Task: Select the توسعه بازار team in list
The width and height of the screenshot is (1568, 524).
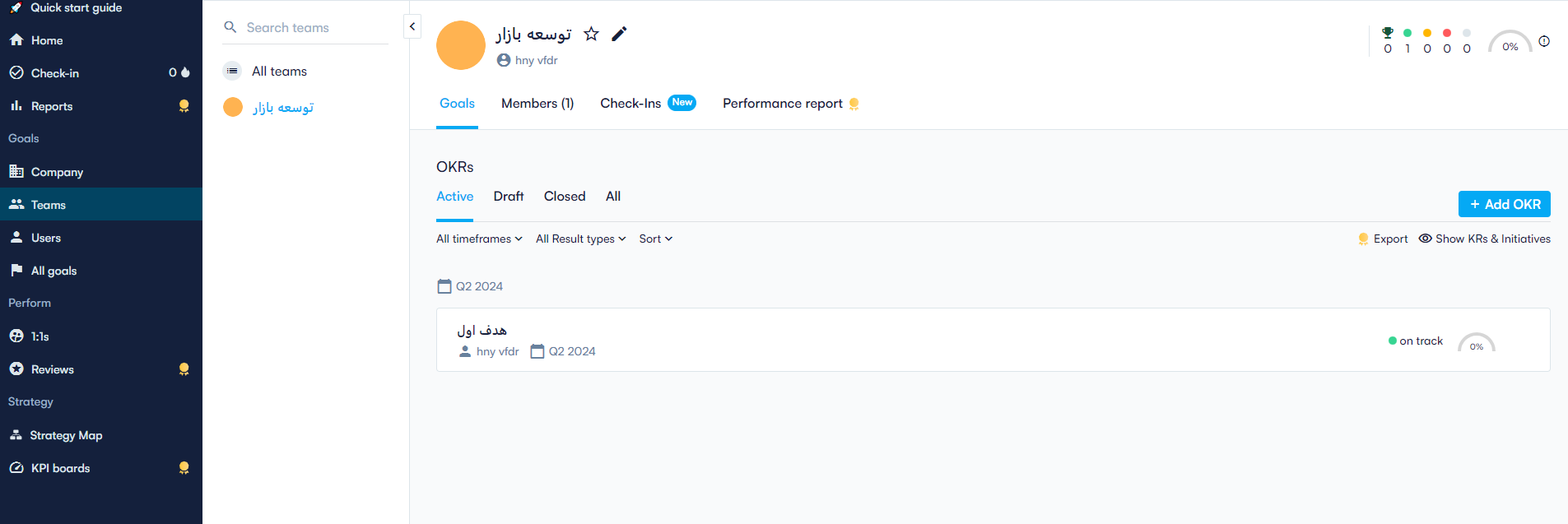Action: [283, 108]
